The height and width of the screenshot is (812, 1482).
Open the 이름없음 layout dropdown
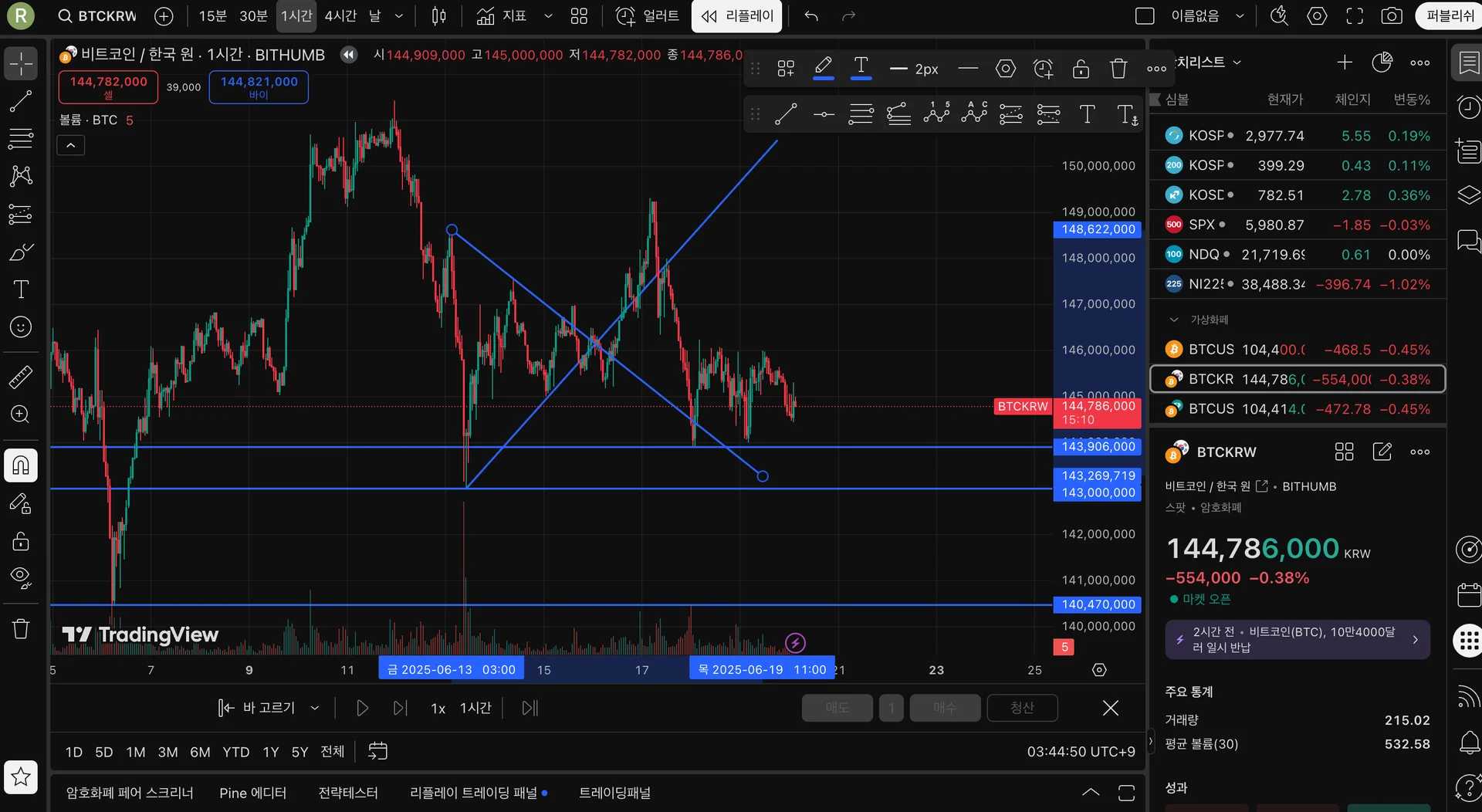click(1240, 16)
